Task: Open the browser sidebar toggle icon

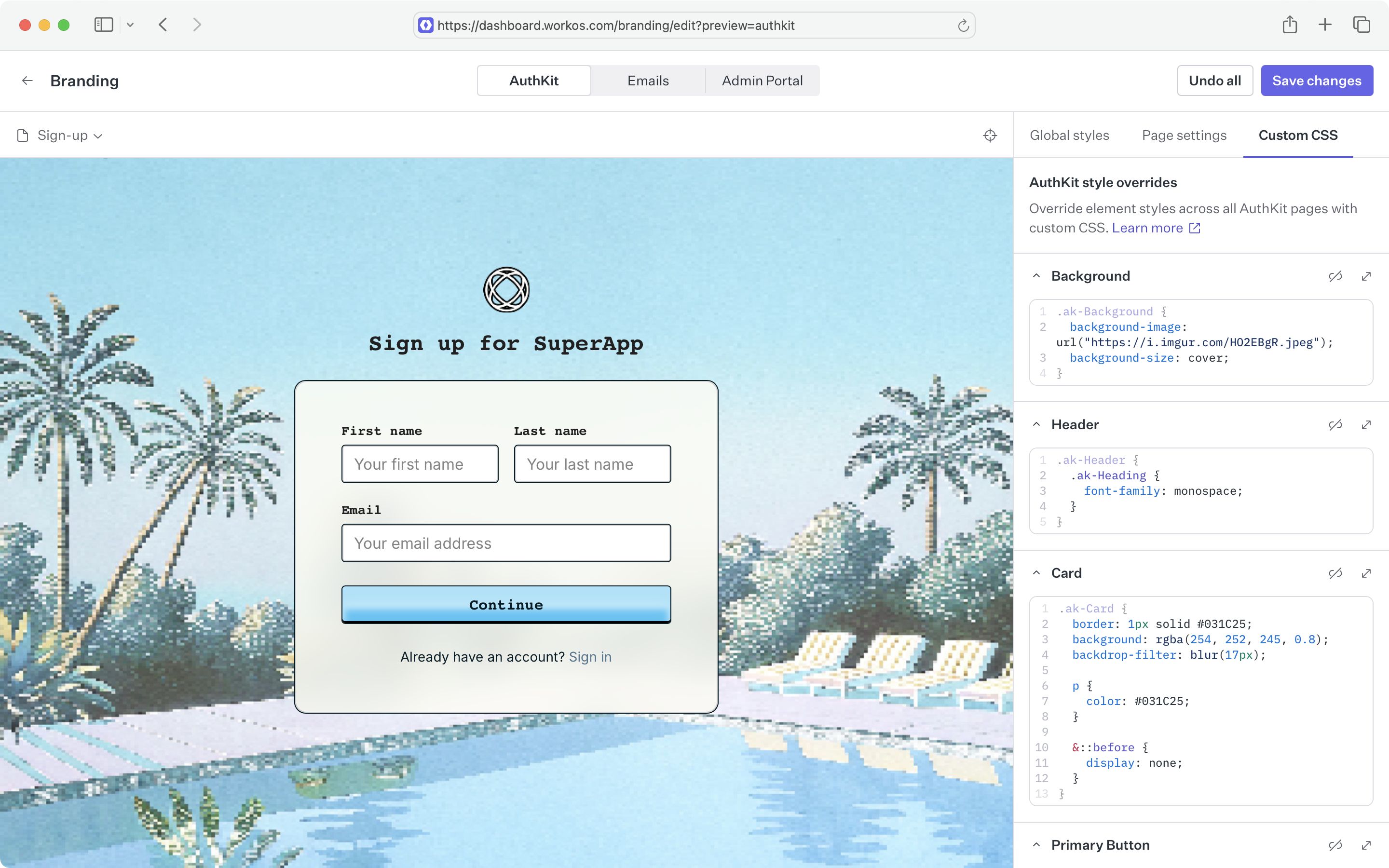Action: pos(103,25)
